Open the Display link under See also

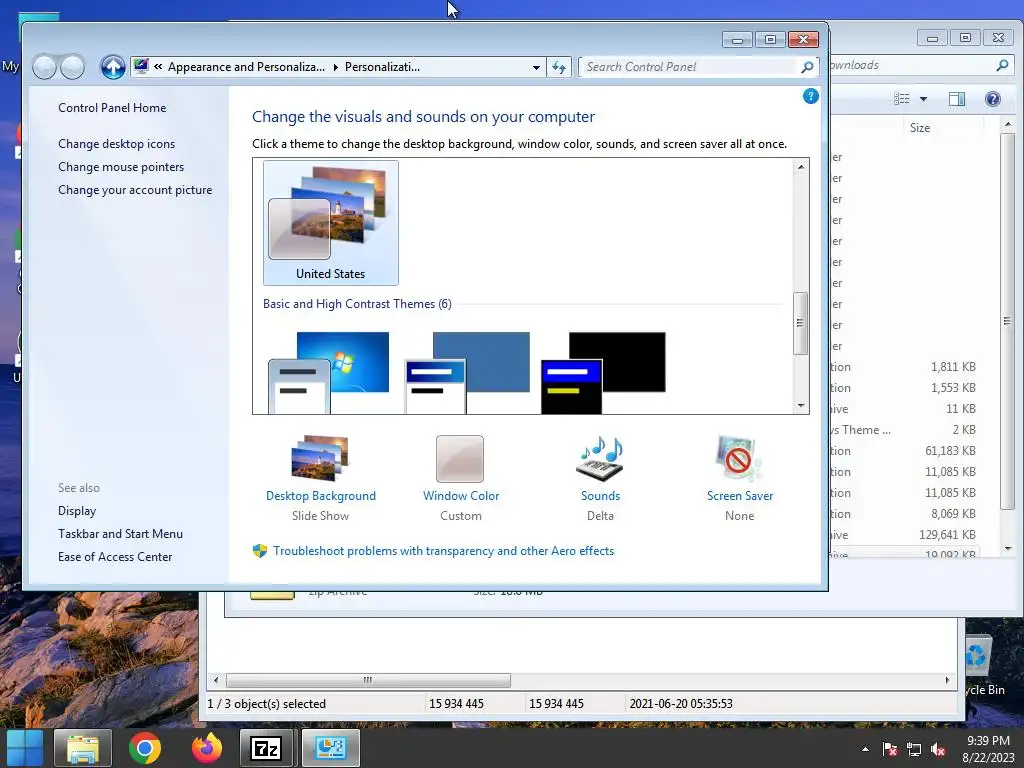pyautogui.click(x=77, y=511)
